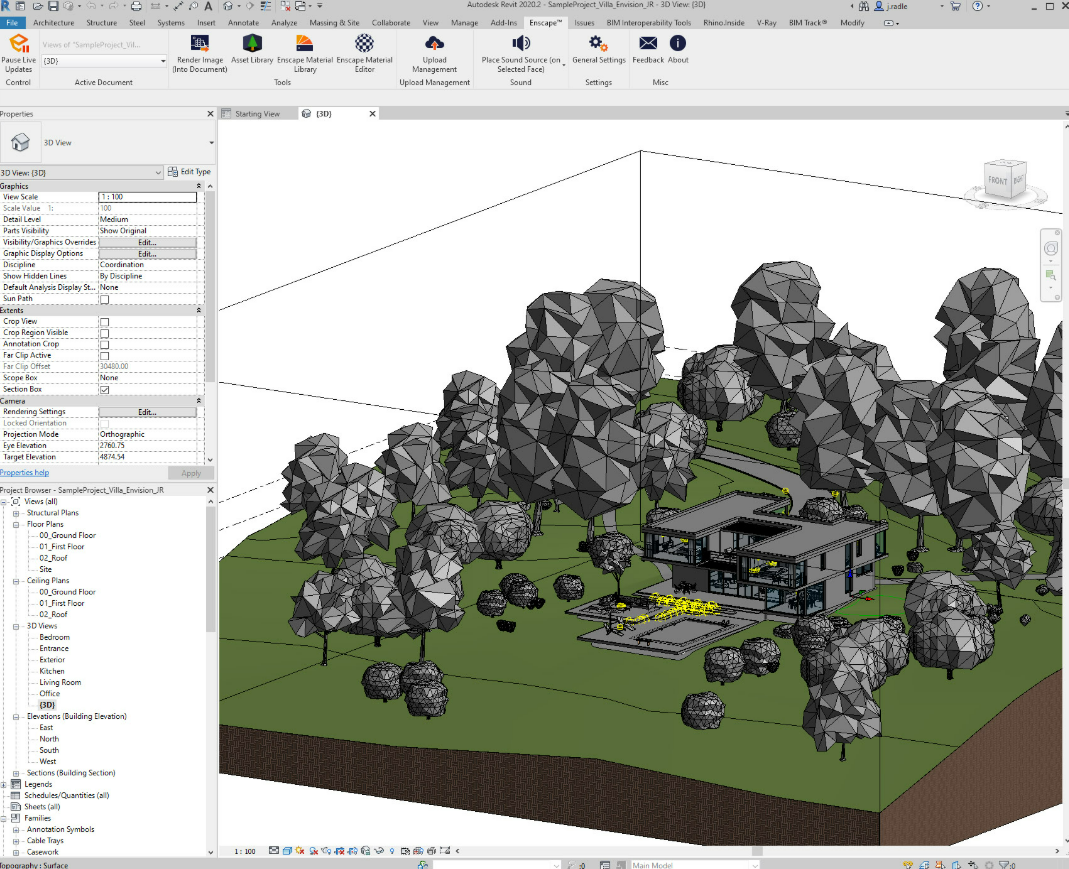Screen dimensions: 1069x869
Task: Toggle Crop Region Visible checkbox
Action: [104, 333]
